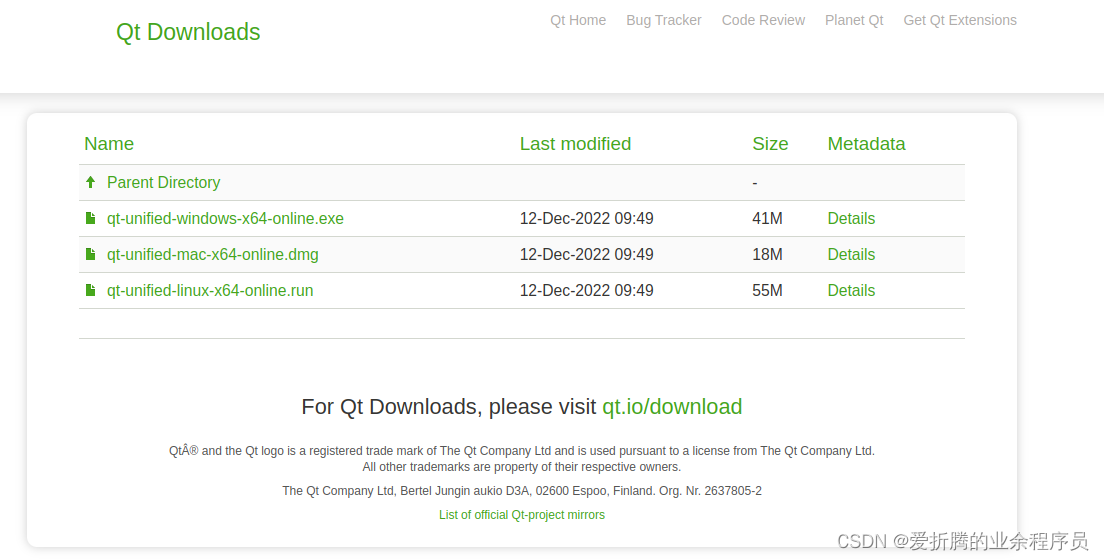Navigate to Parent Directory
The width and height of the screenshot is (1104, 560).
point(163,182)
